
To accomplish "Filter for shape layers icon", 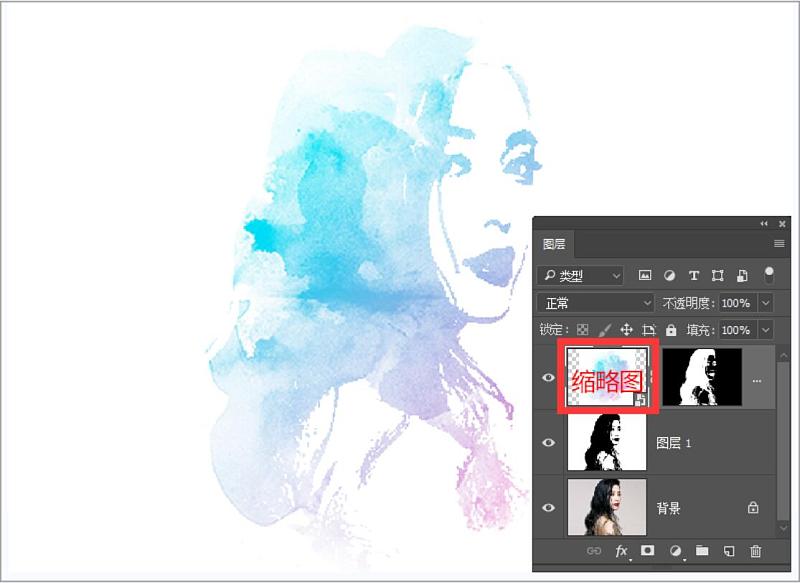I will pyautogui.click(x=718, y=276).
